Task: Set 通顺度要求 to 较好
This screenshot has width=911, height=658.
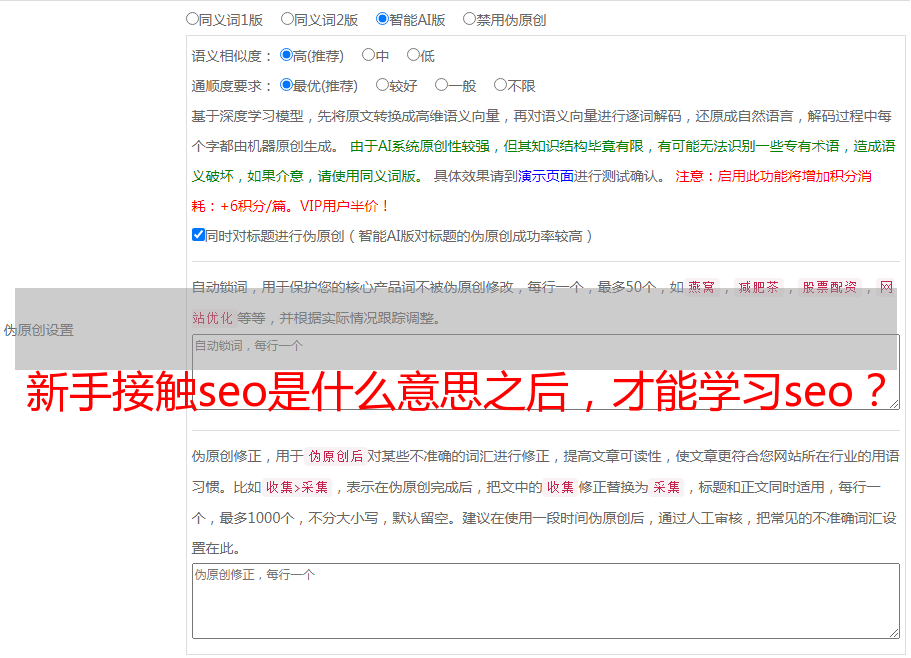Action: tap(382, 85)
